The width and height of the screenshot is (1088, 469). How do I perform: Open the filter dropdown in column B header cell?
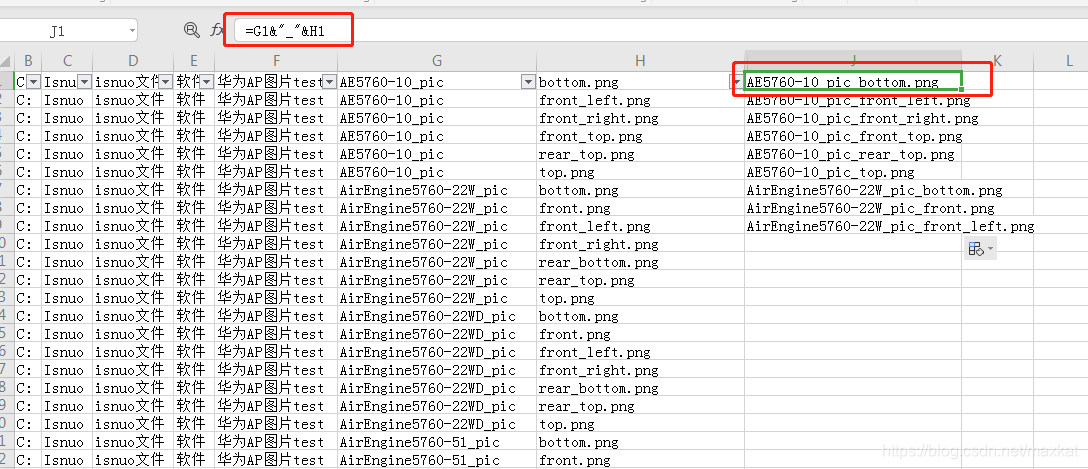tap(33, 82)
